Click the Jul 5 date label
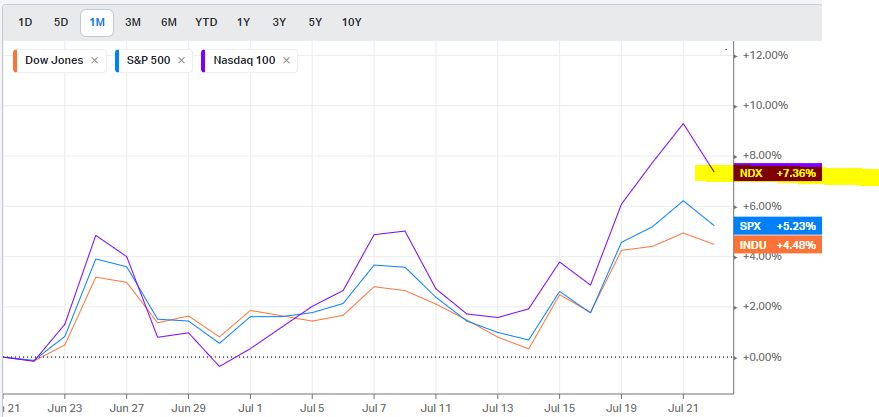The width and height of the screenshot is (879, 417). pyautogui.click(x=312, y=409)
